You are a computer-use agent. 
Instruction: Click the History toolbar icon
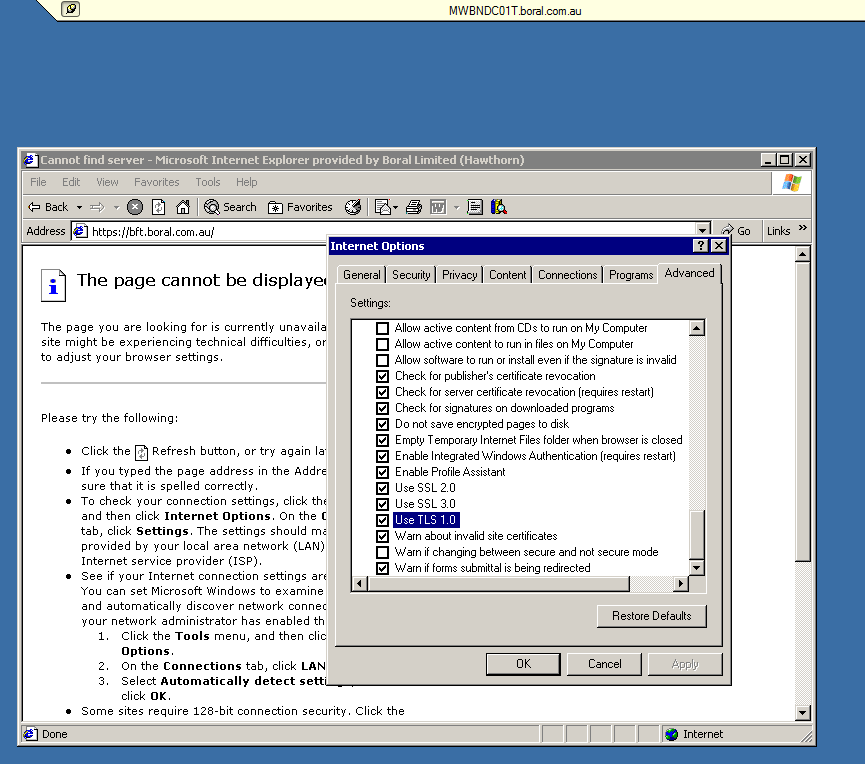coord(353,207)
